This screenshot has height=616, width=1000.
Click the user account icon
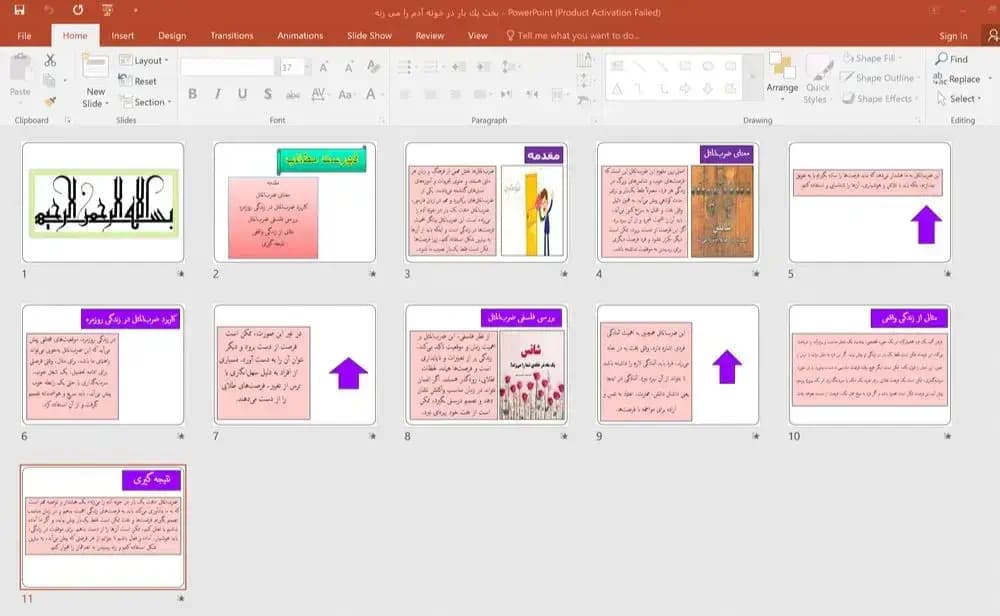click(992, 36)
